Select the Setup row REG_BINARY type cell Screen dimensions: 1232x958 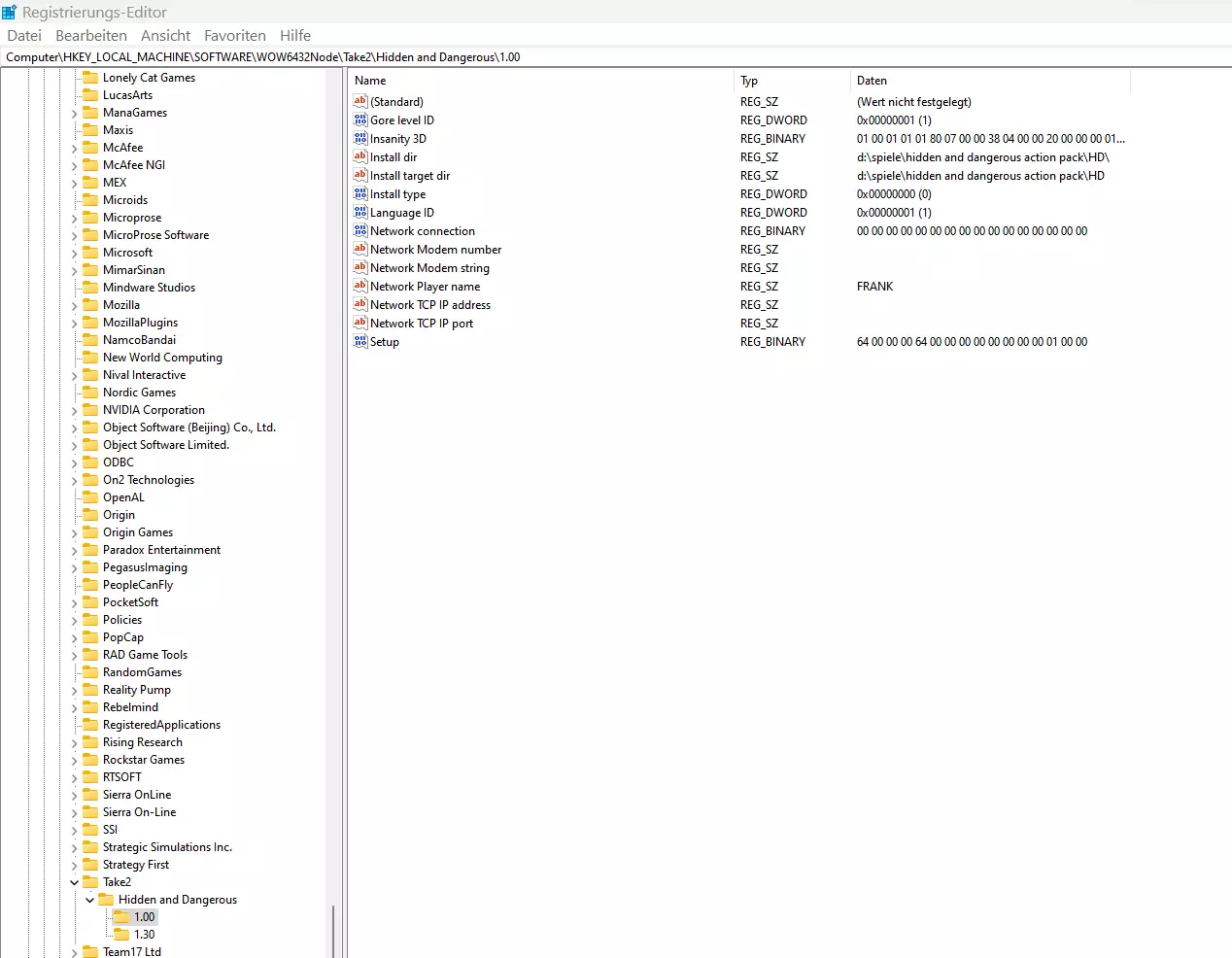[772, 341]
